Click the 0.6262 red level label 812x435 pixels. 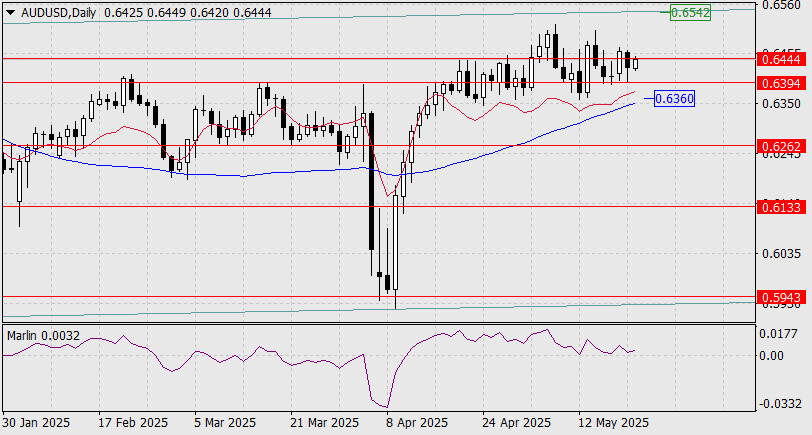[781, 147]
